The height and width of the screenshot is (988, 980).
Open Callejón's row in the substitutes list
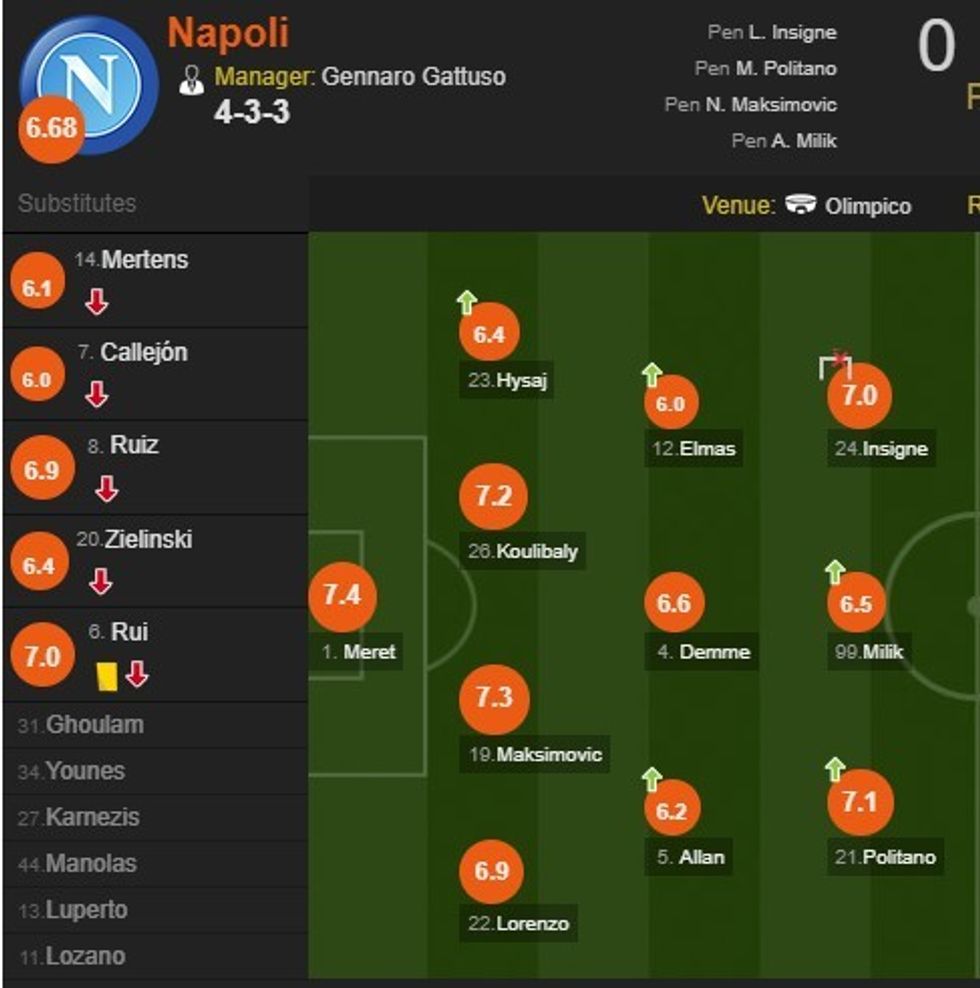144,352
